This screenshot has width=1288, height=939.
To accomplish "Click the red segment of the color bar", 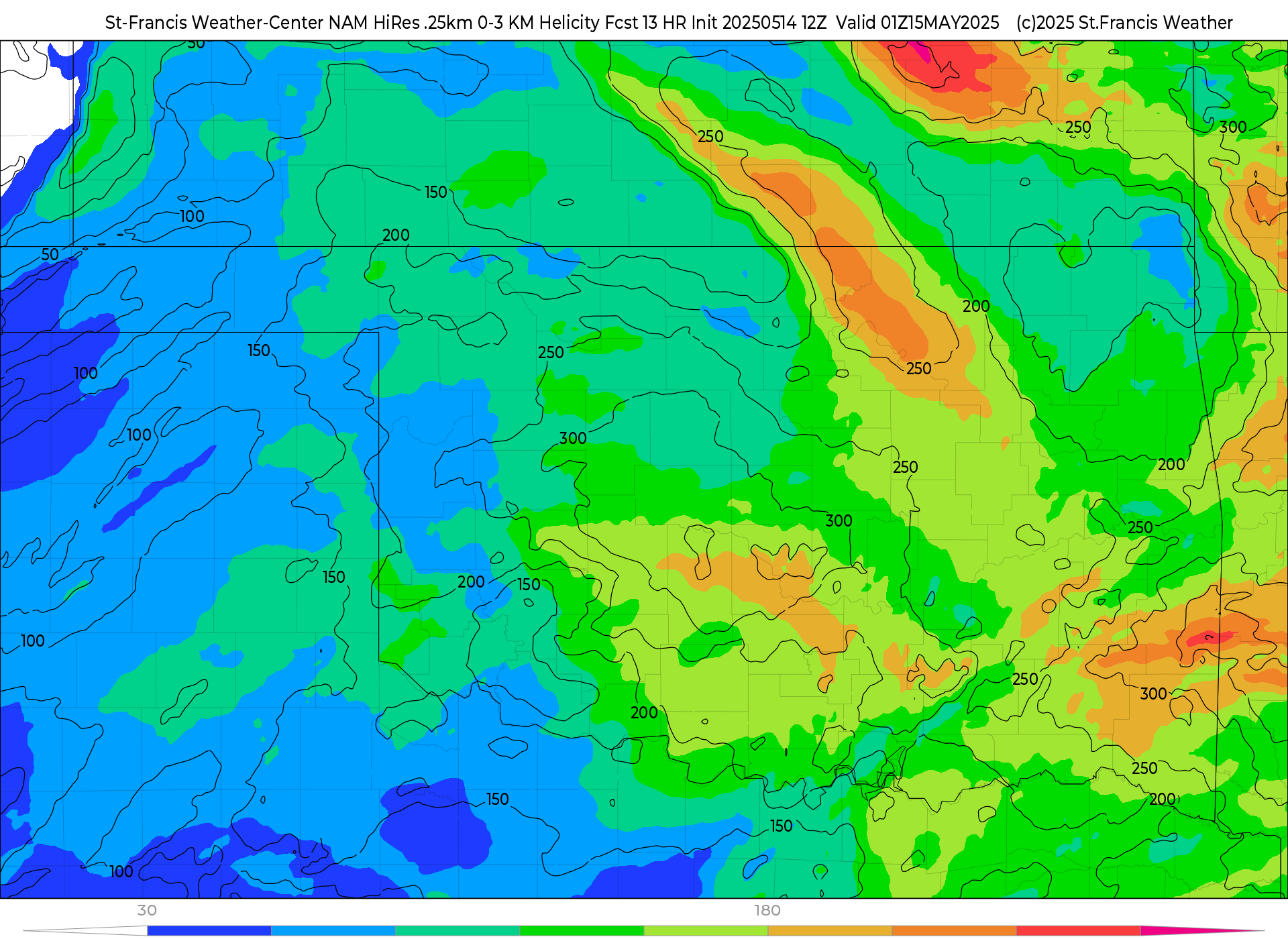I will 1078,931.
